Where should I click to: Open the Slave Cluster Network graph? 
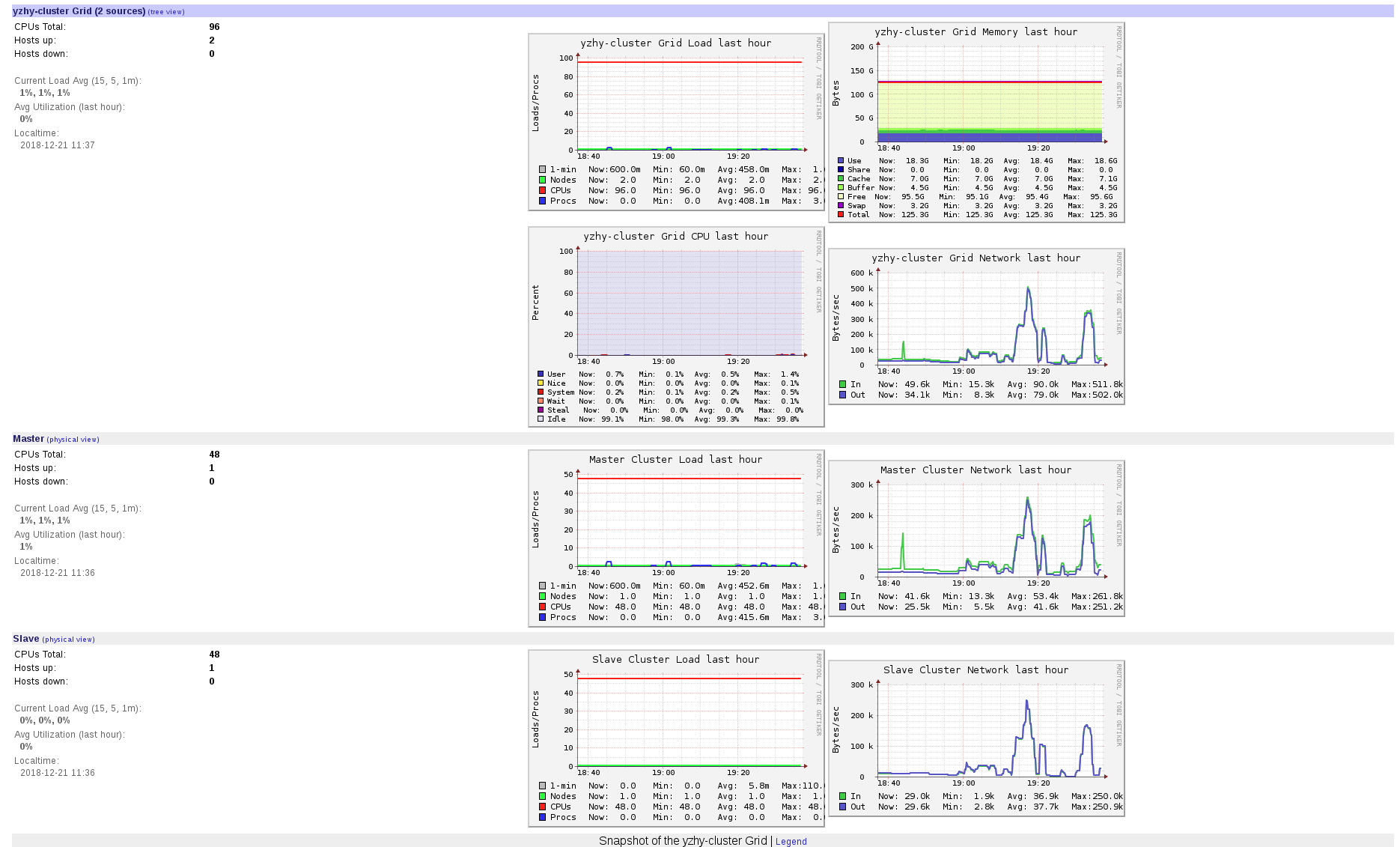tap(976, 738)
